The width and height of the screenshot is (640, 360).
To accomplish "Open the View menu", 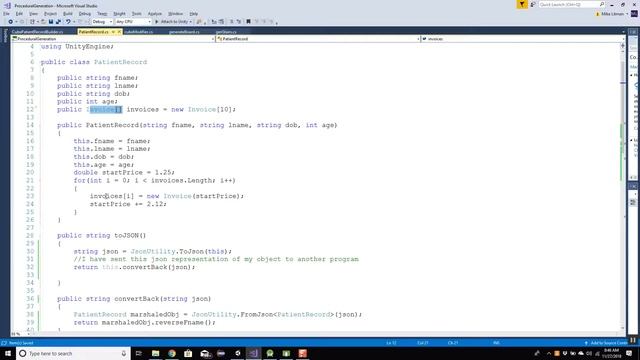I will 33,13.
